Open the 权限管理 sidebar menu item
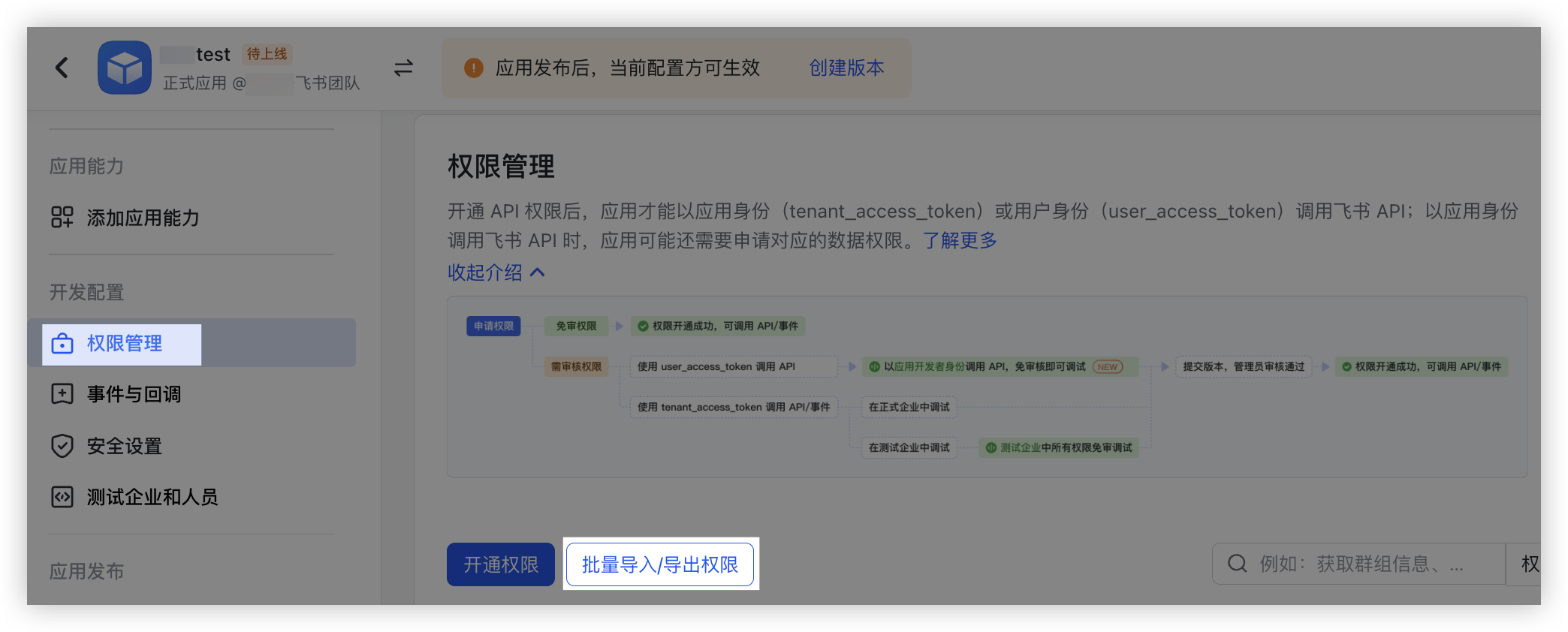This screenshot has height=632, width=1568. click(125, 344)
